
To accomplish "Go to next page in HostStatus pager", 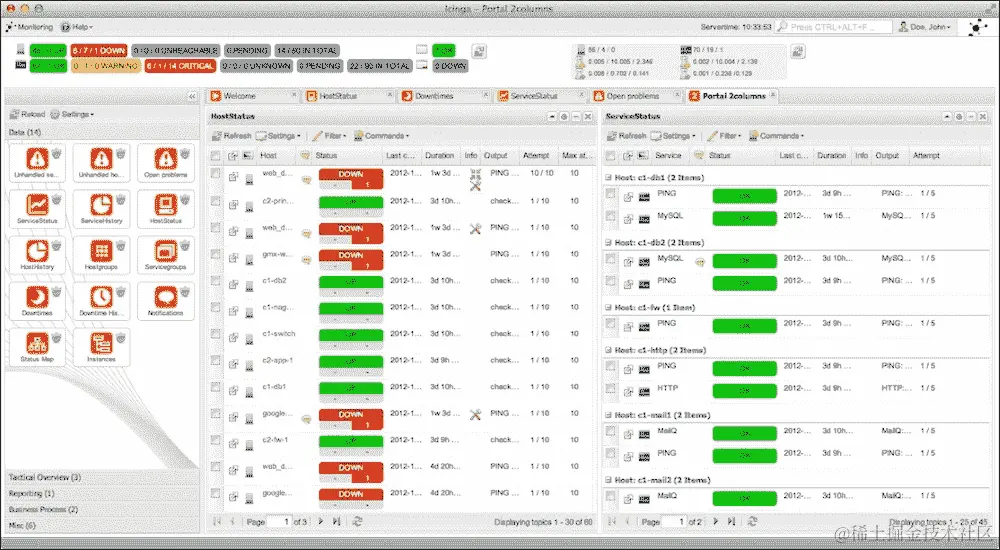I will click(x=321, y=521).
